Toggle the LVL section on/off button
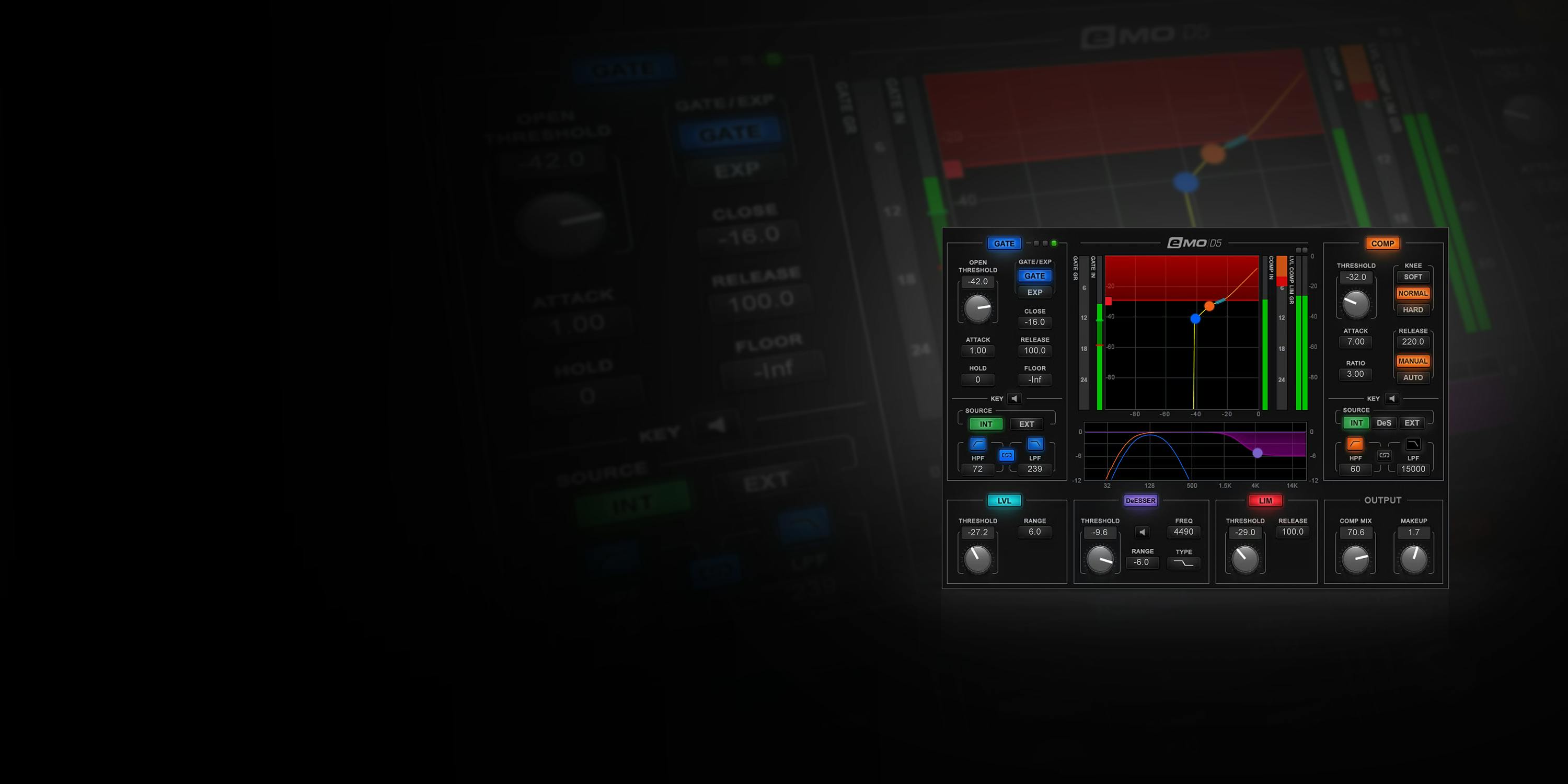 coord(1004,501)
